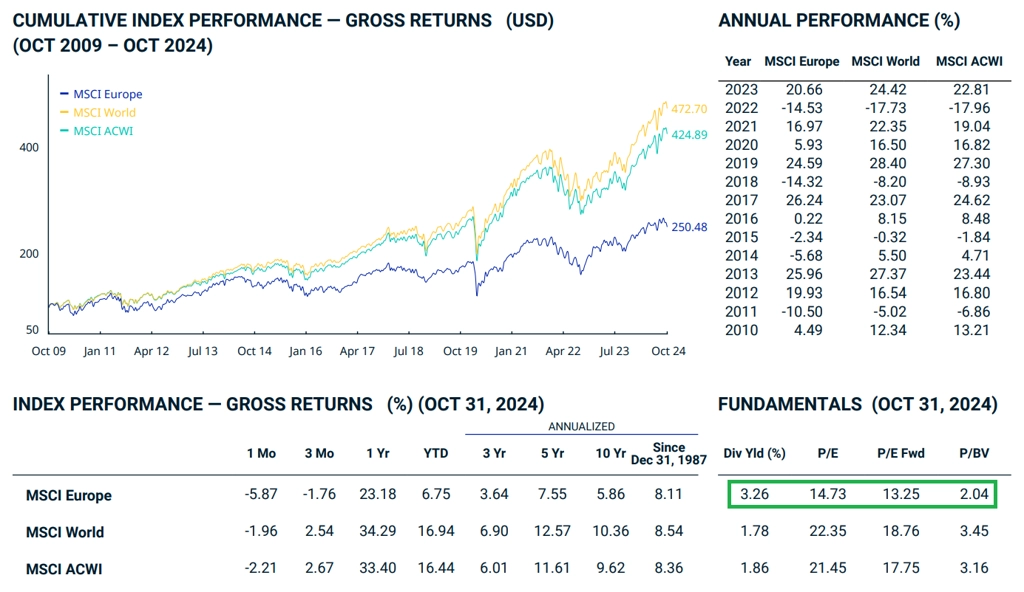
Task: Click the 2010 MSCI ACWI value 13.21
Action: click(x=972, y=330)
